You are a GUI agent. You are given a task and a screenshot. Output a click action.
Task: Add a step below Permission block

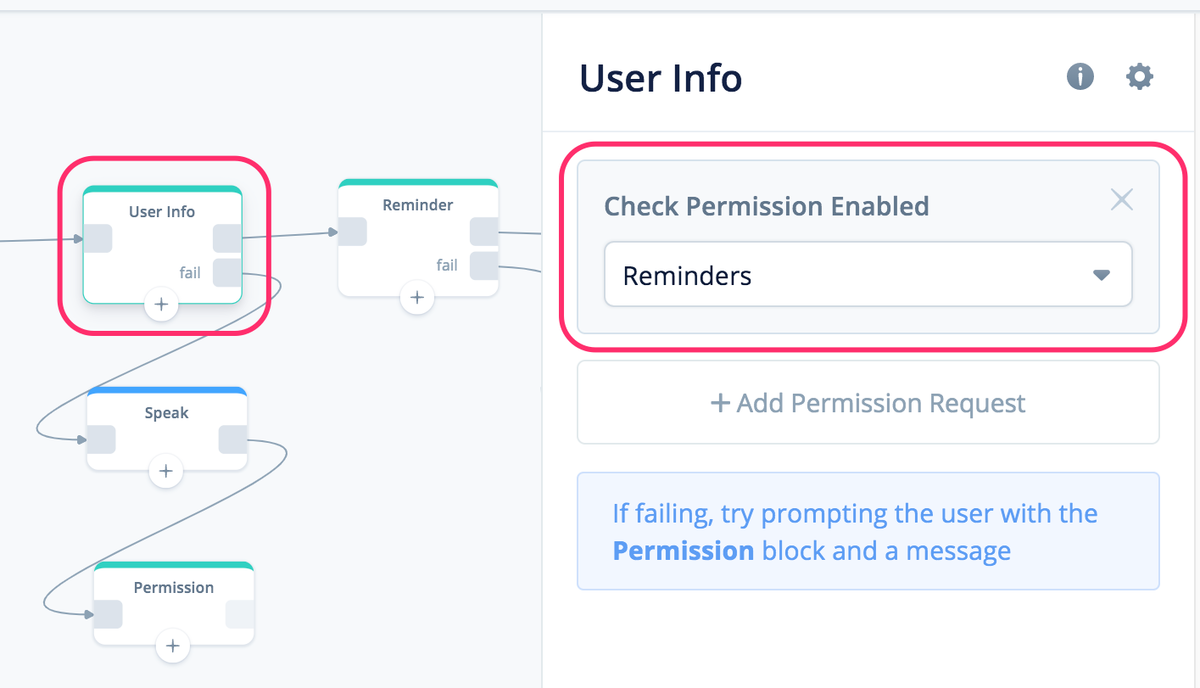coord(173,646)
